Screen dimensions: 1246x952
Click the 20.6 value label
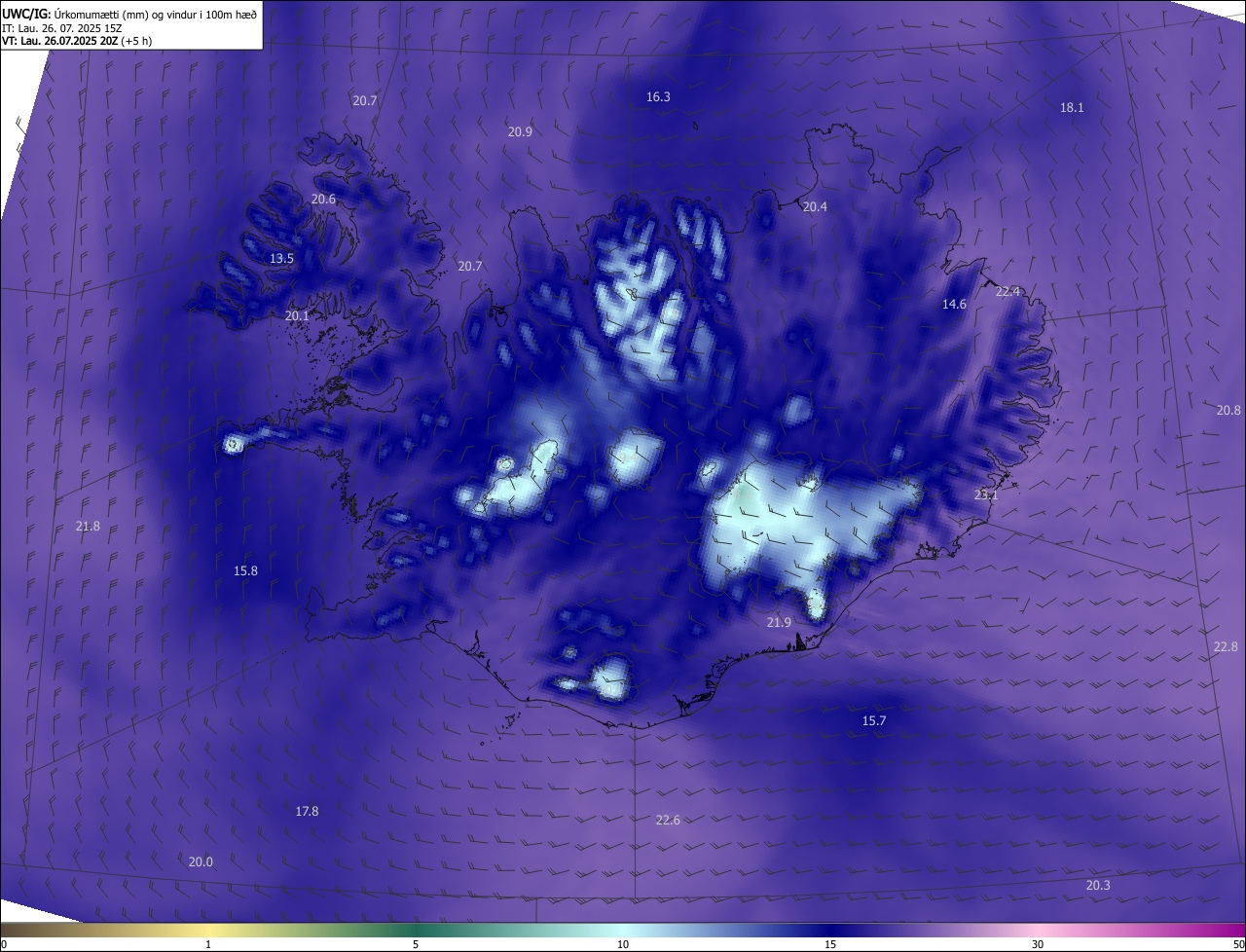323,199
